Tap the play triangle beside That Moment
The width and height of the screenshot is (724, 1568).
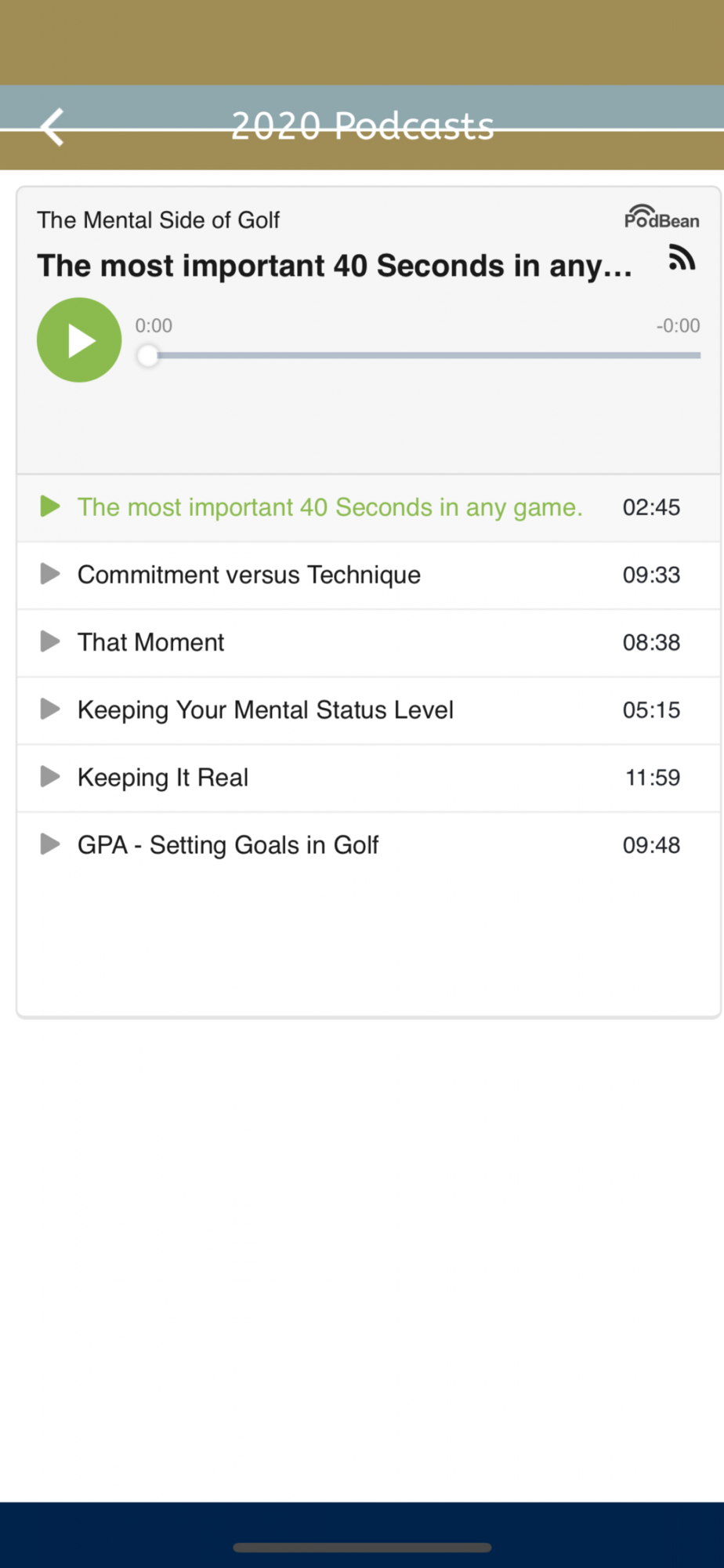50,641
